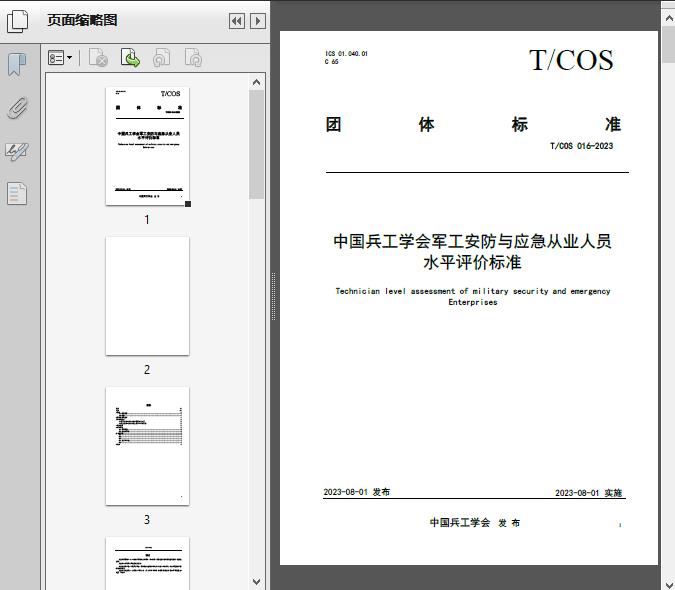
Task: Click the expand panel arrow button
Action: click(258, 21)
